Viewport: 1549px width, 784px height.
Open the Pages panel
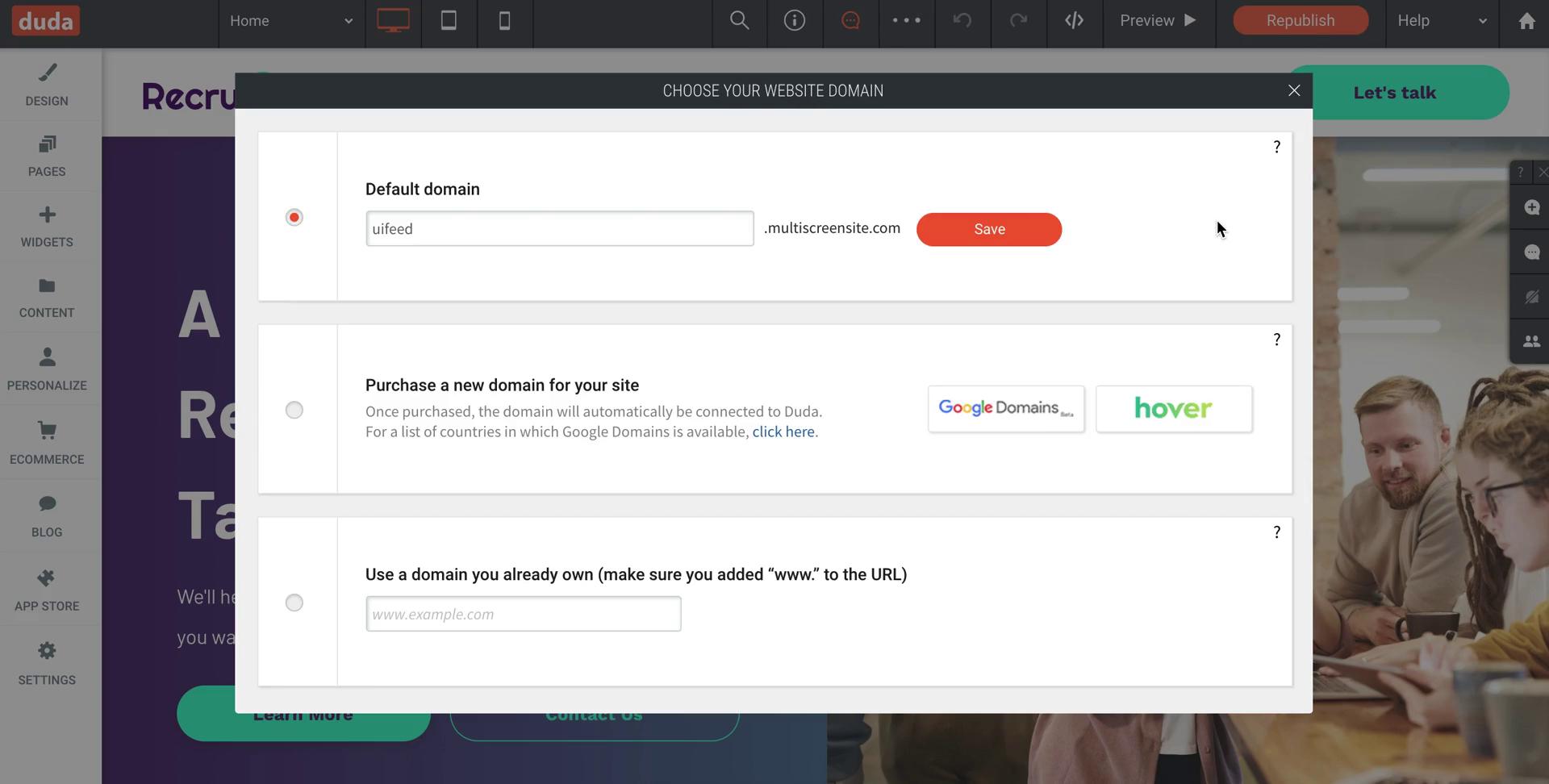pyautogui.click(x=47, y=156)
